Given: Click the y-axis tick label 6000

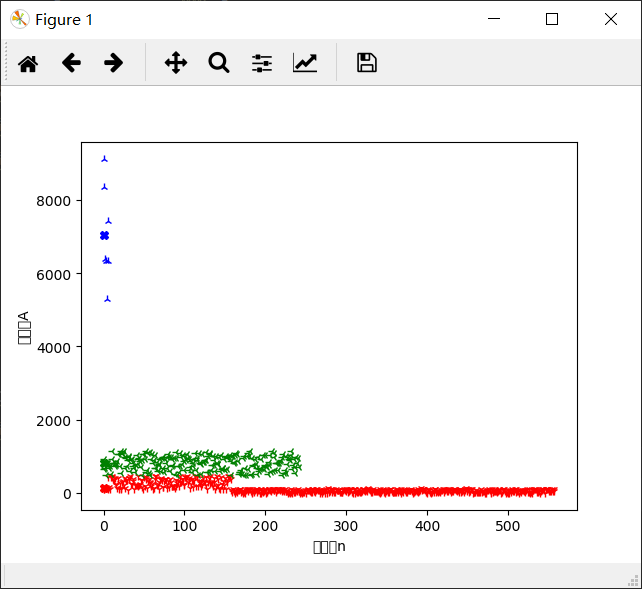Looking at the screenshot, I should [x=53, y=275].
